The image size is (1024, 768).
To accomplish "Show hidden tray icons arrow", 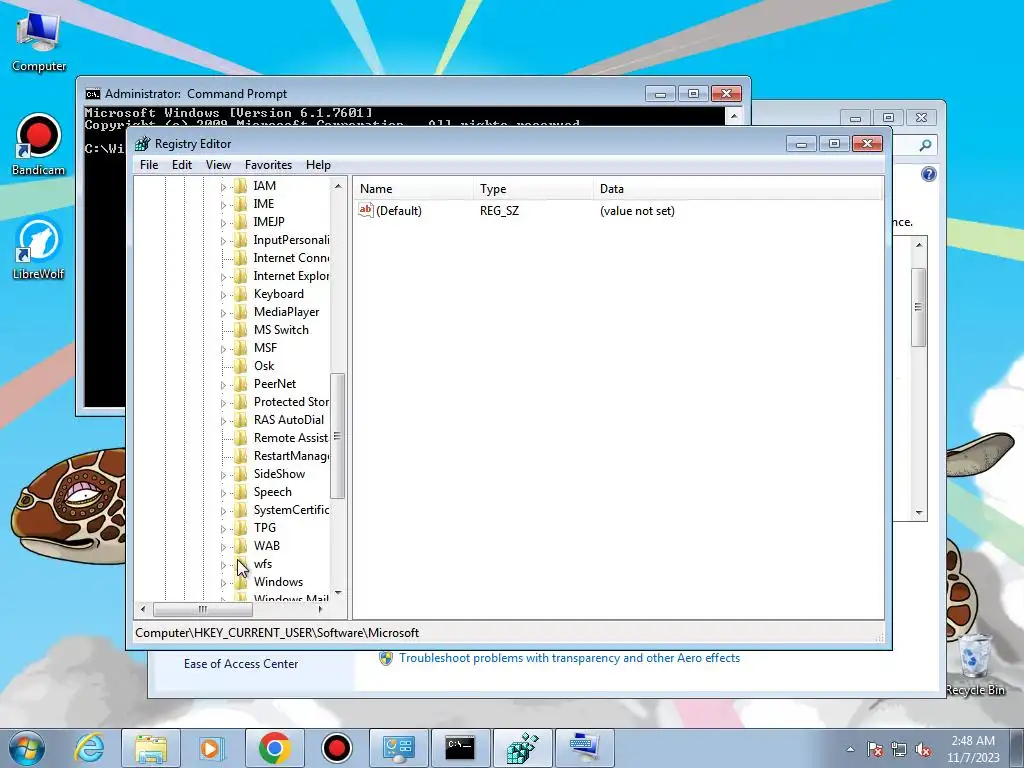I will point(850,749).
